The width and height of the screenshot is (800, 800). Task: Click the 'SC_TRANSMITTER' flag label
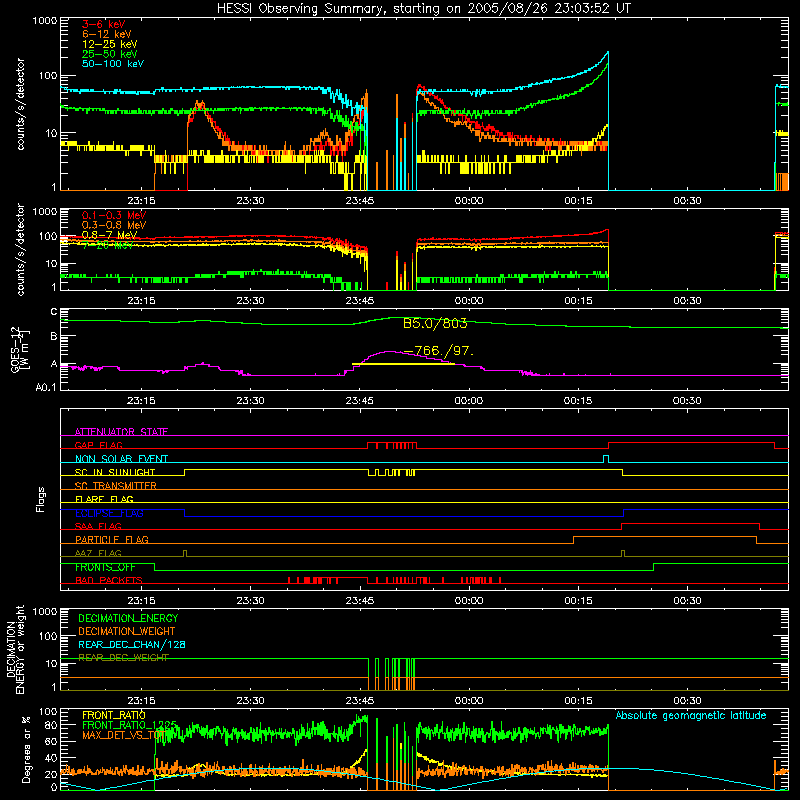[x=115, y=486]
